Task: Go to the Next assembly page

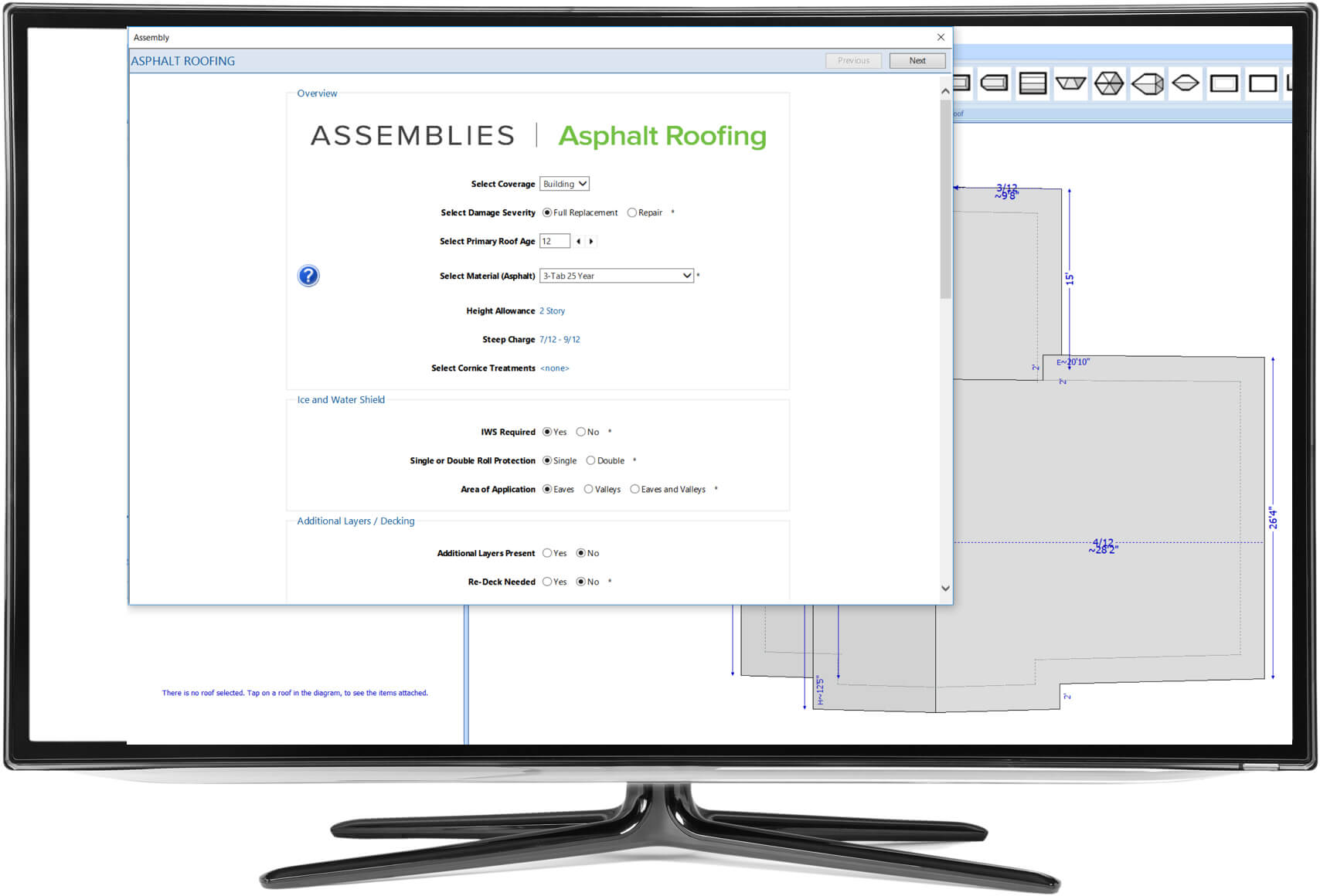Action: coord(917,60)
